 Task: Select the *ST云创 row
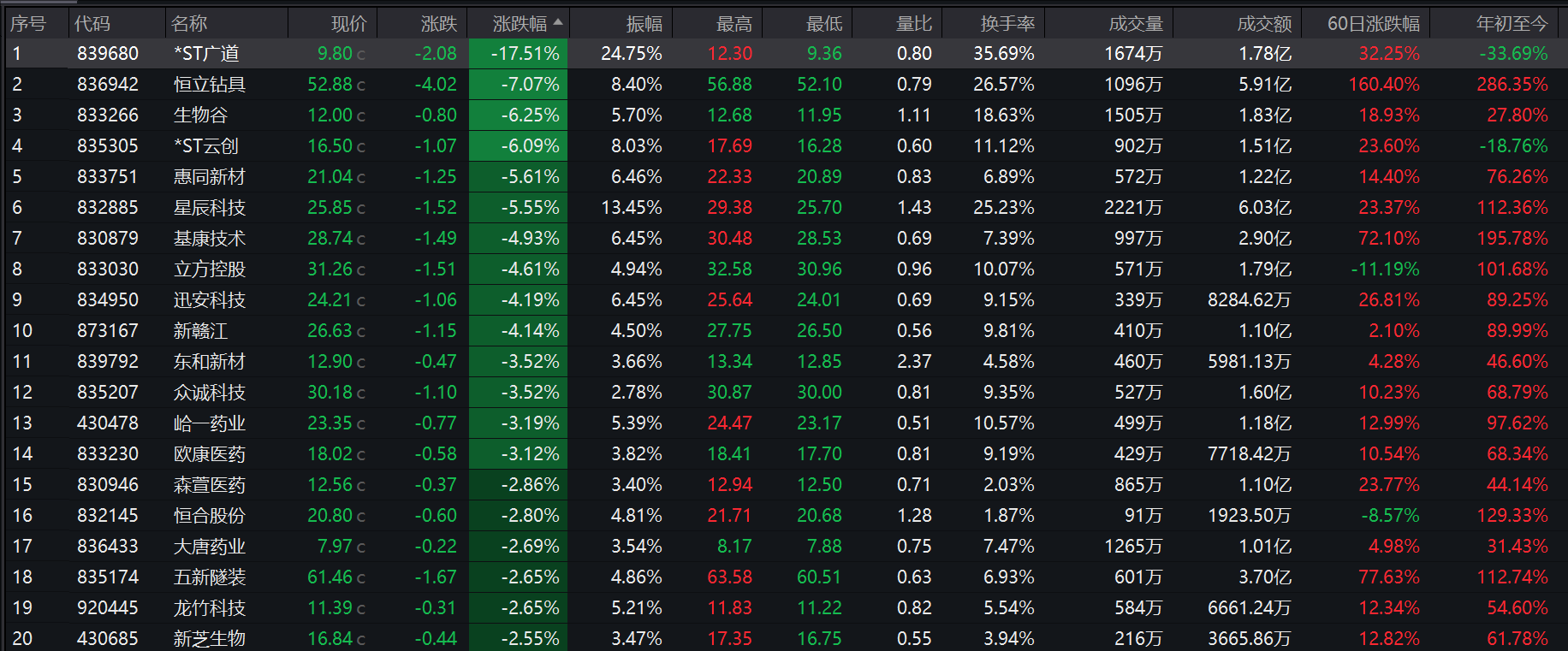784,145
